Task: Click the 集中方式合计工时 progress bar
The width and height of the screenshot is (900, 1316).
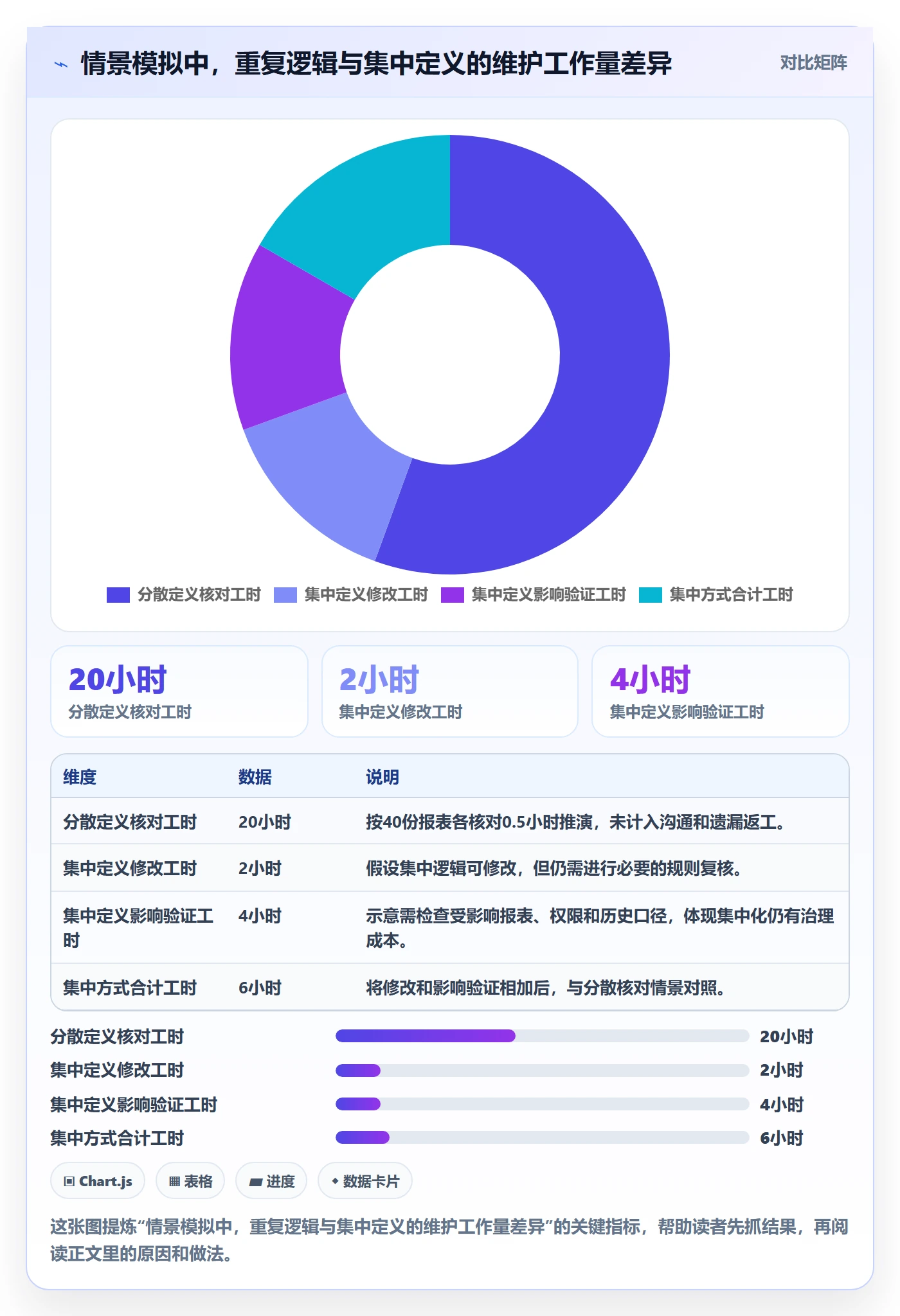Action: coord(542,1137)
